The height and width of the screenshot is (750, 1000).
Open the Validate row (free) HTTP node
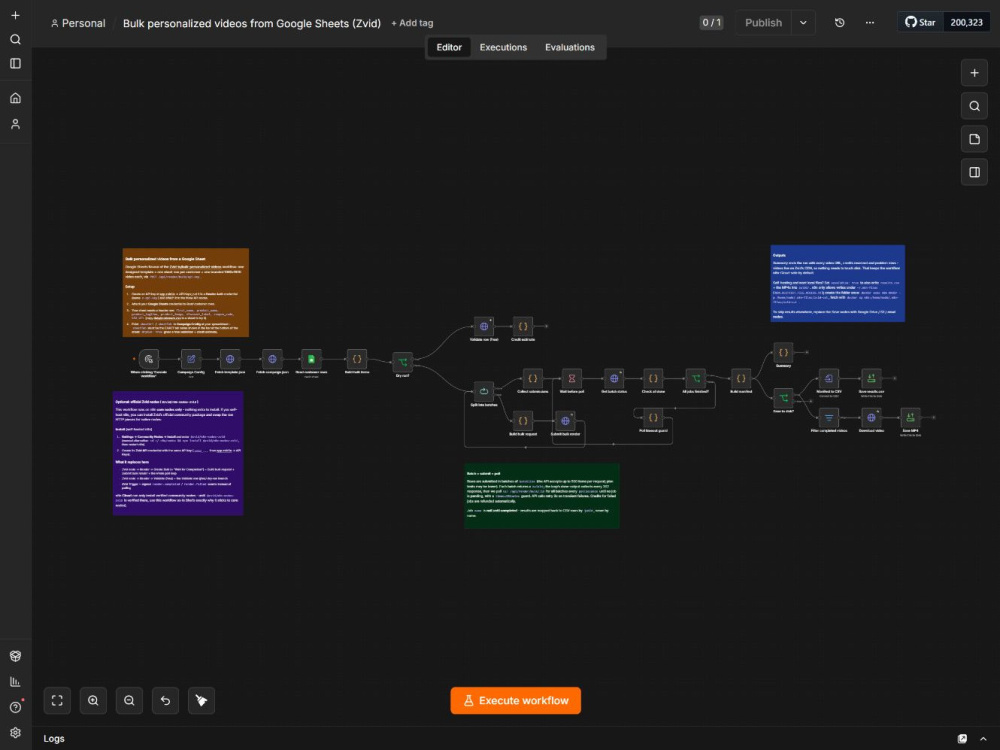tap(484, 327)
